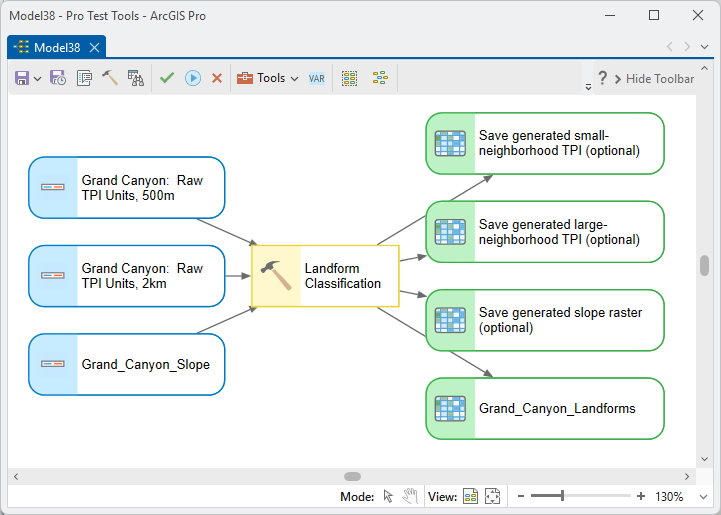Click the Fit to Window view icon
This screenshot has width=721, height=515.
point(492,497)
